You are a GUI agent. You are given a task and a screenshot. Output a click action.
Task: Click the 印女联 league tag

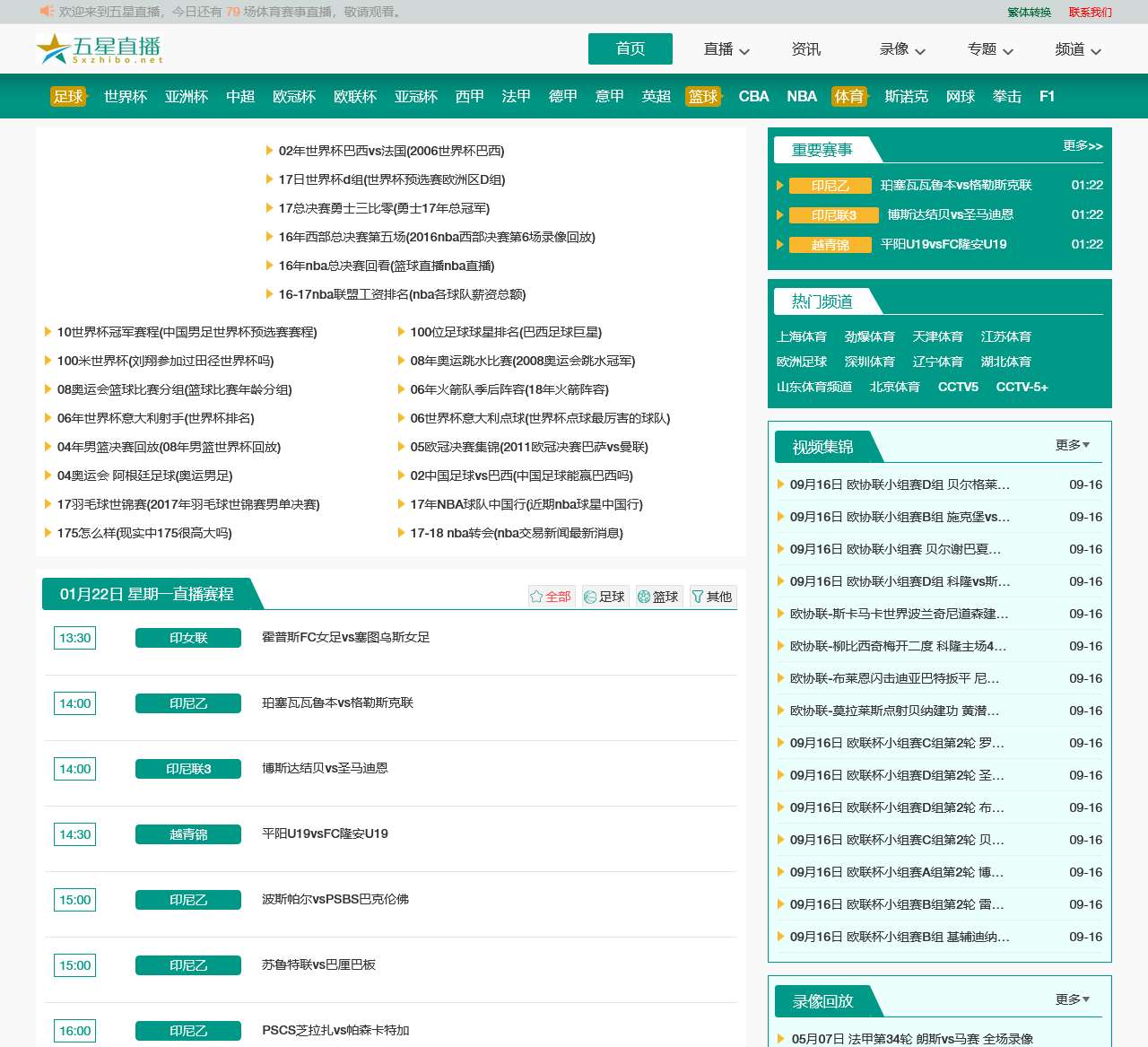click(188, 638)
